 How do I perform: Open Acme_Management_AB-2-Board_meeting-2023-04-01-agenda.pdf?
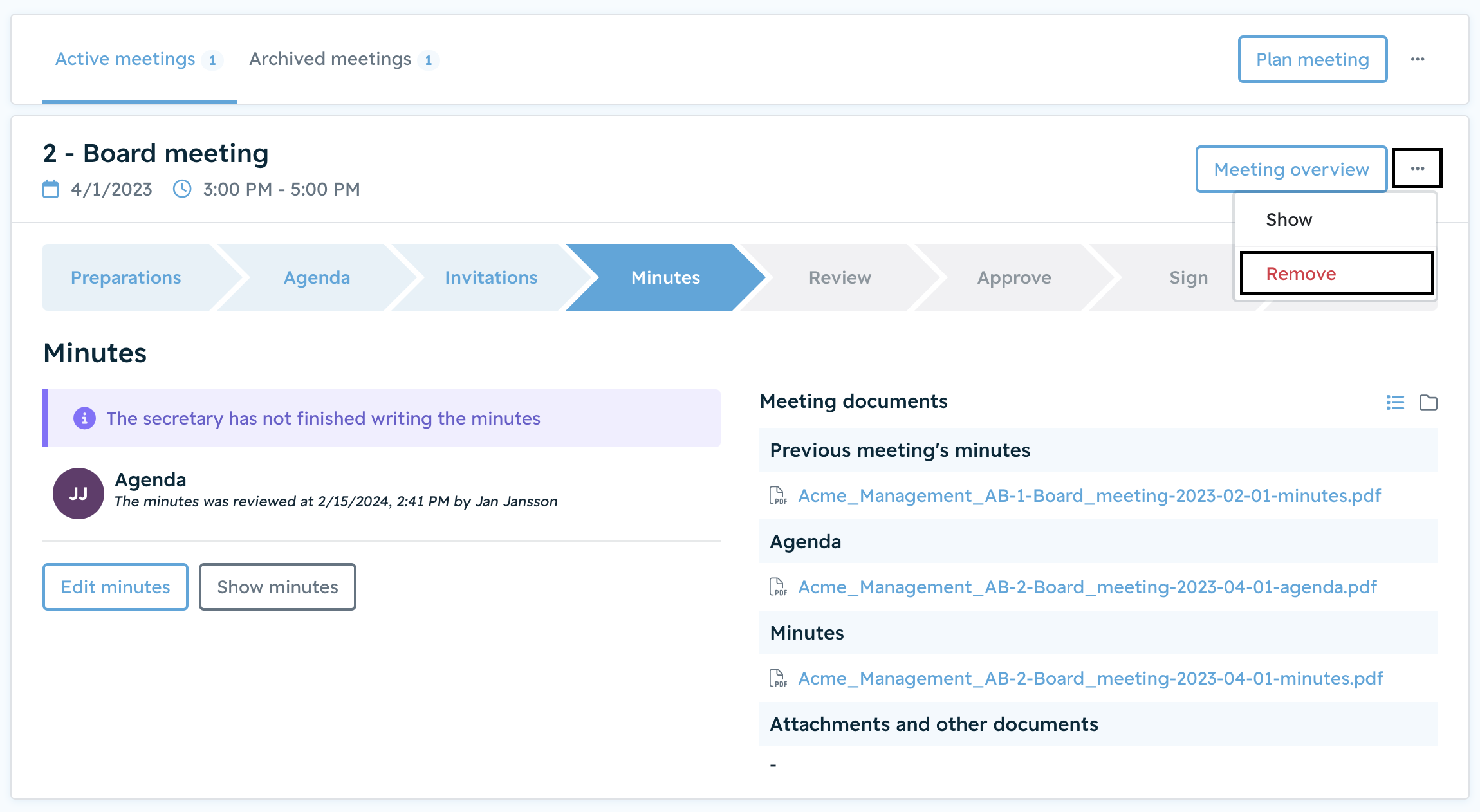[x=1087, y=587]
